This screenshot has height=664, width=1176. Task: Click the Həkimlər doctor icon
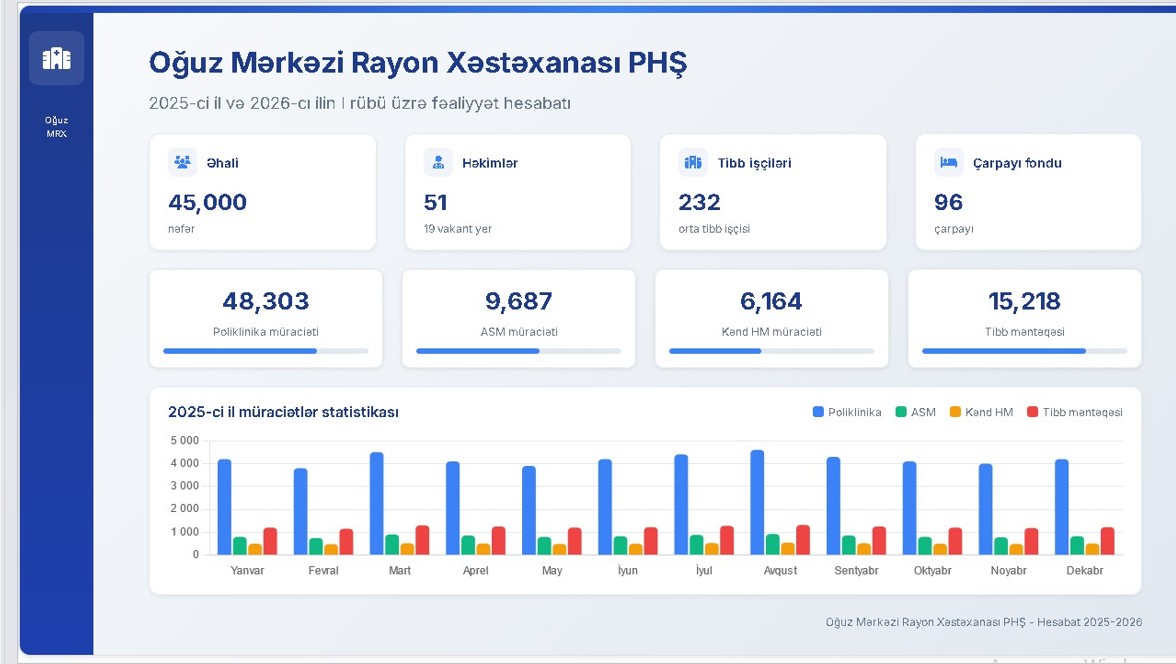(438, 162)
